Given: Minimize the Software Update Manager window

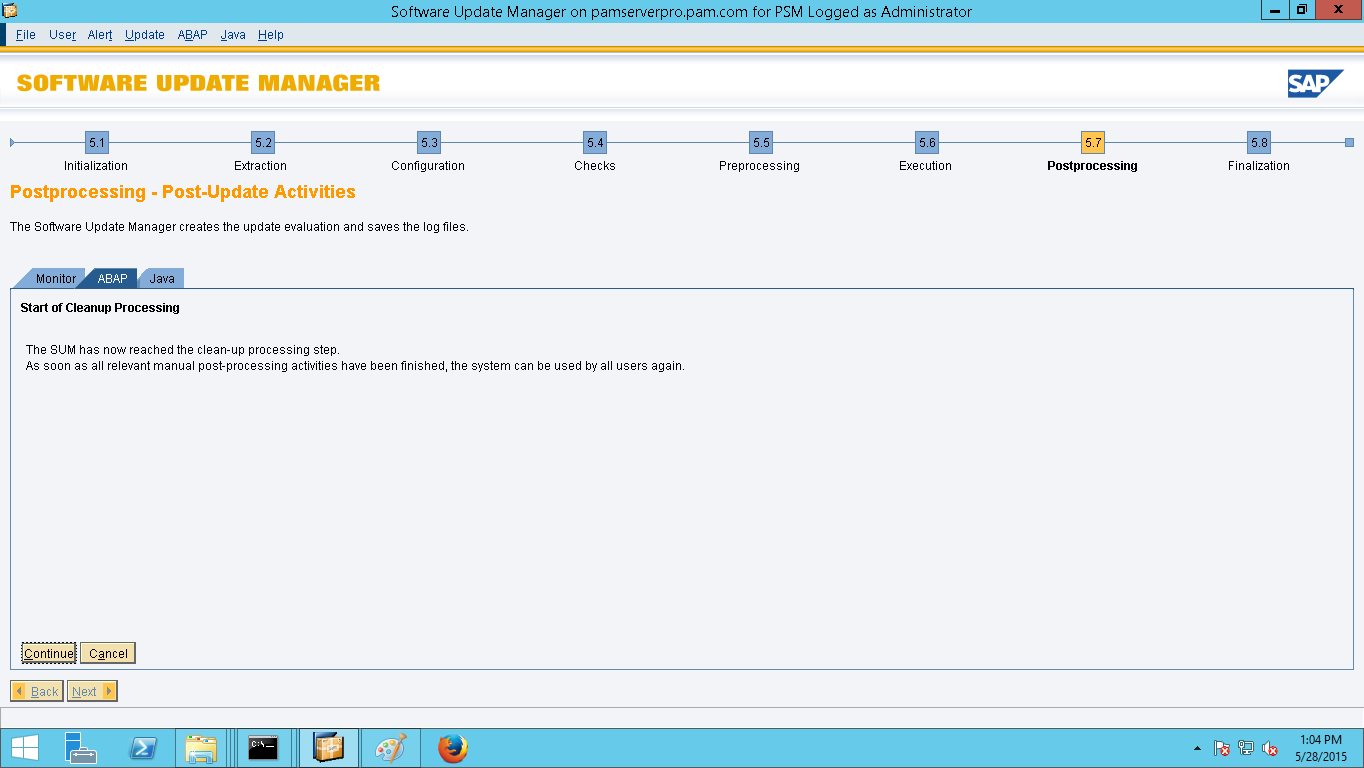Looking at the screenshot, I should pyautogui.click(x=1275, y=10).
